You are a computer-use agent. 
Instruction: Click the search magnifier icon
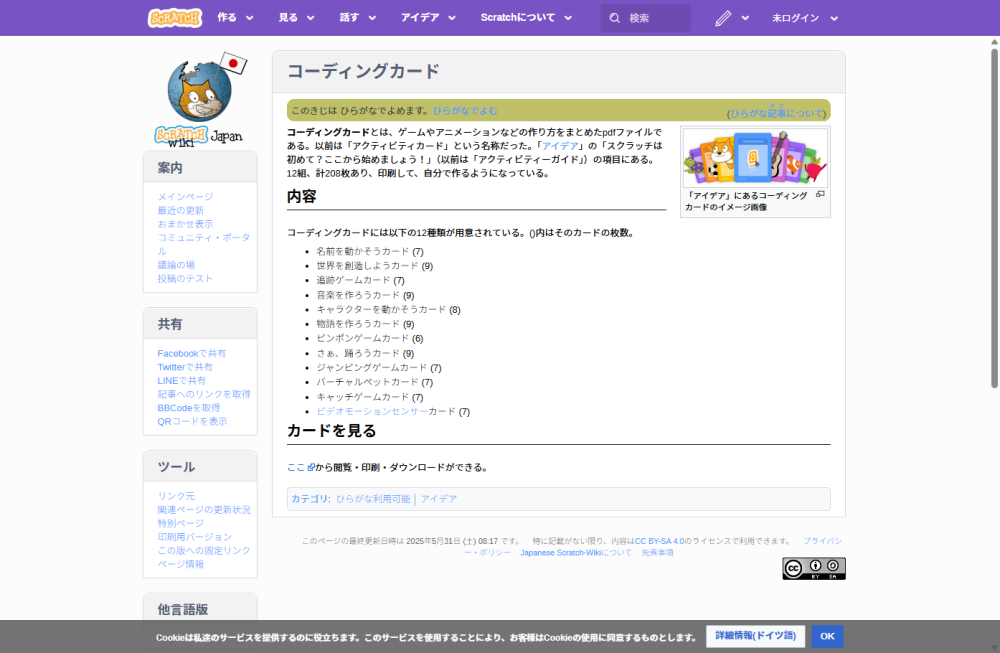614,18
